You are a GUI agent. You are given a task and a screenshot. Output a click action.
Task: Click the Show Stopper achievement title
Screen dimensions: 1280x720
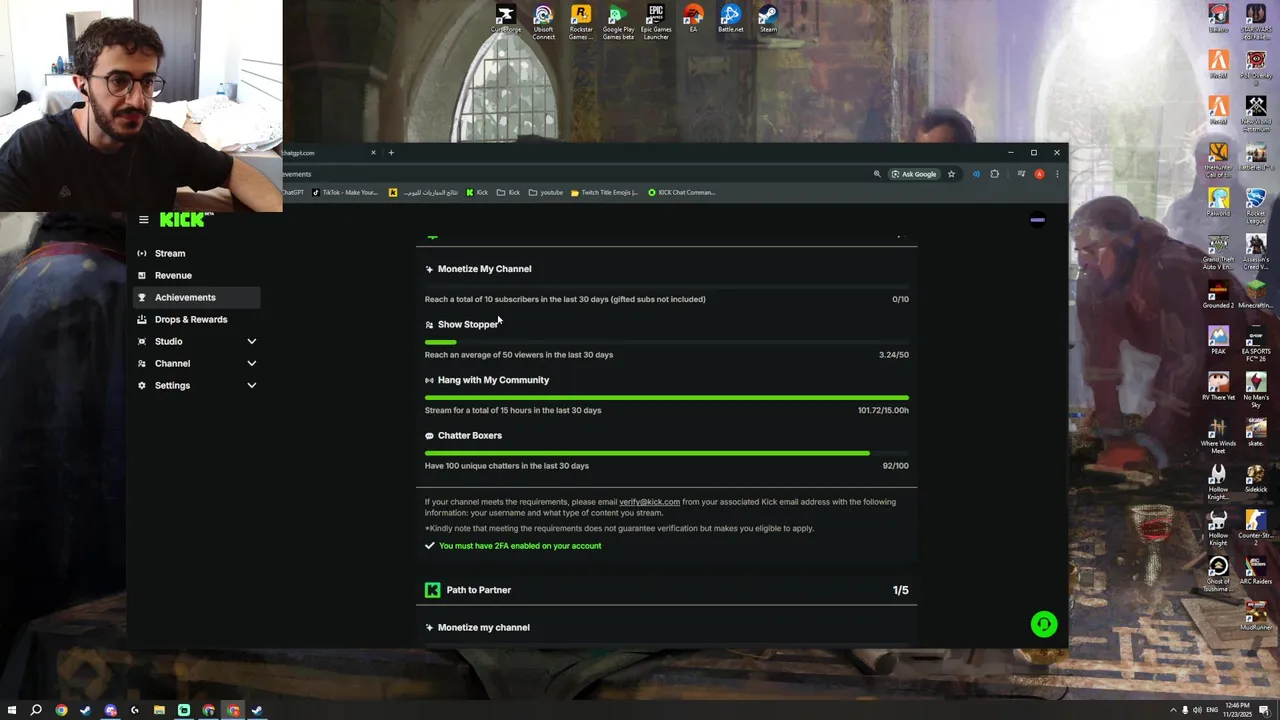pyautogui.click(x=467, y=324)
